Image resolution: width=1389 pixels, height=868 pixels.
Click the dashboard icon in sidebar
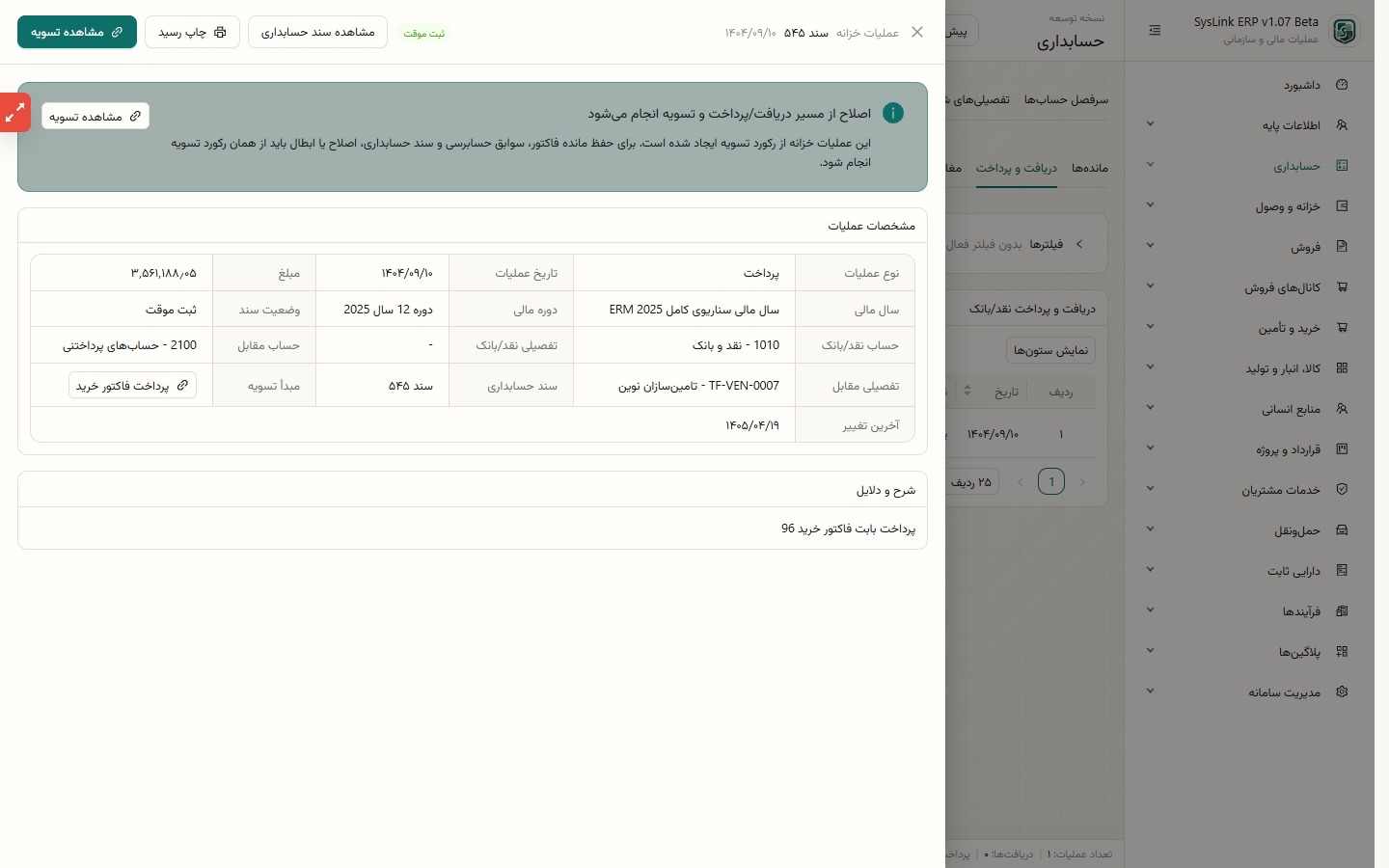pos(1342,85)
